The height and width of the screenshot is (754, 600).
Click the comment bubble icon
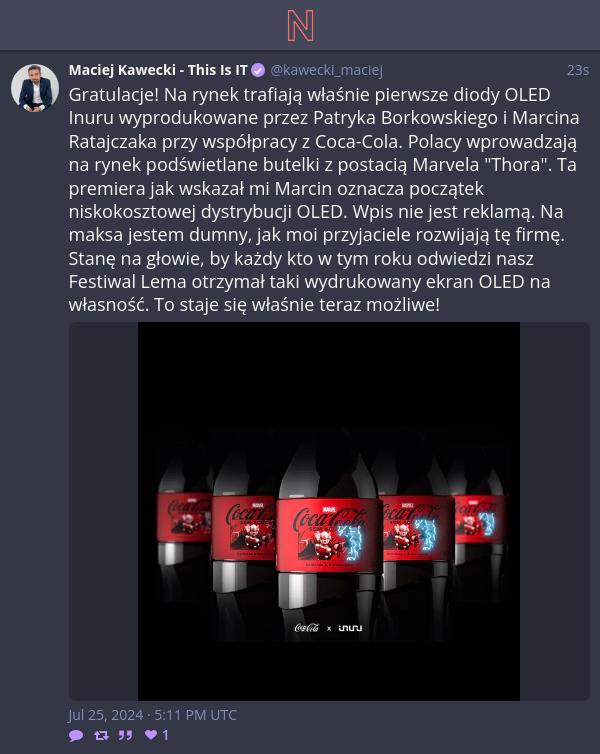click(76, 735)
